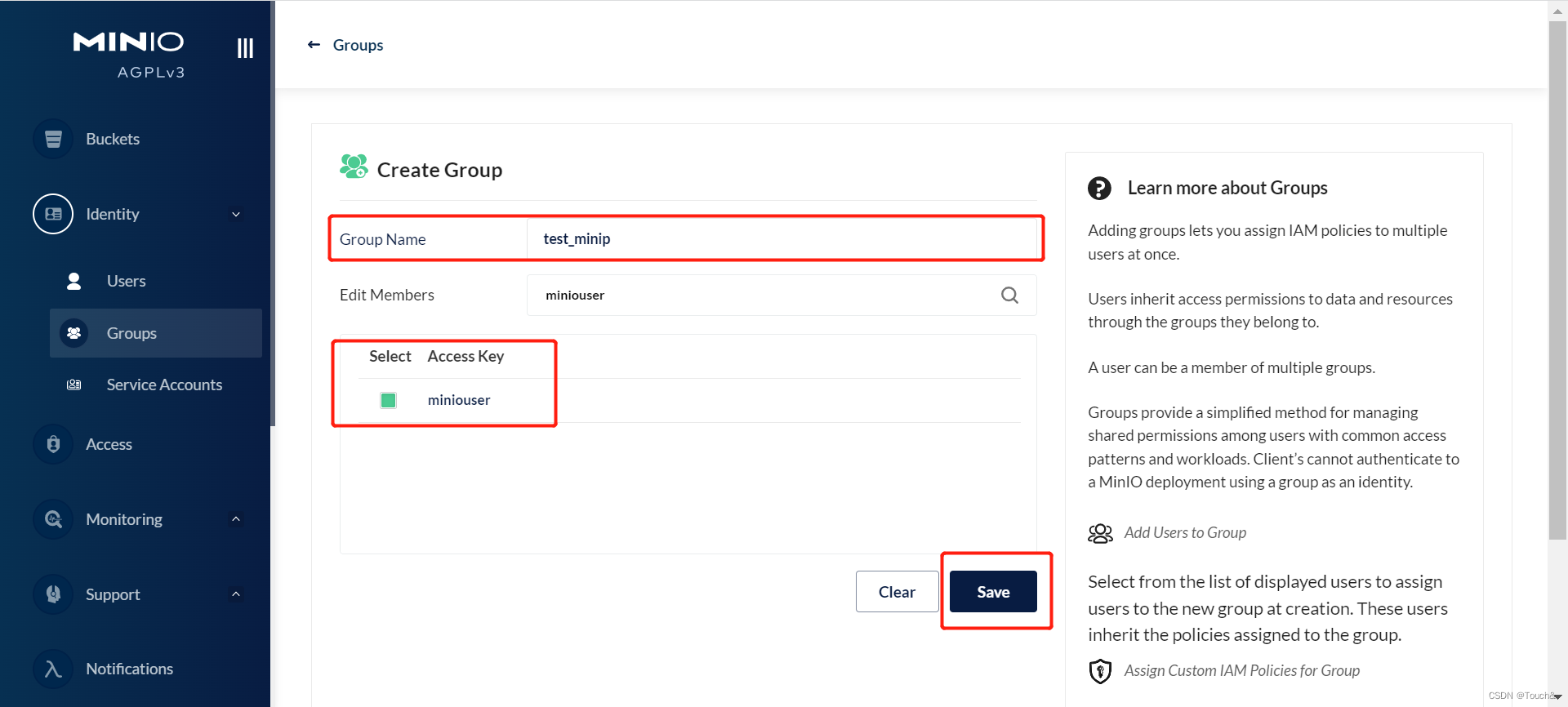Collapse the Identity menu chevron

[236, 215]
